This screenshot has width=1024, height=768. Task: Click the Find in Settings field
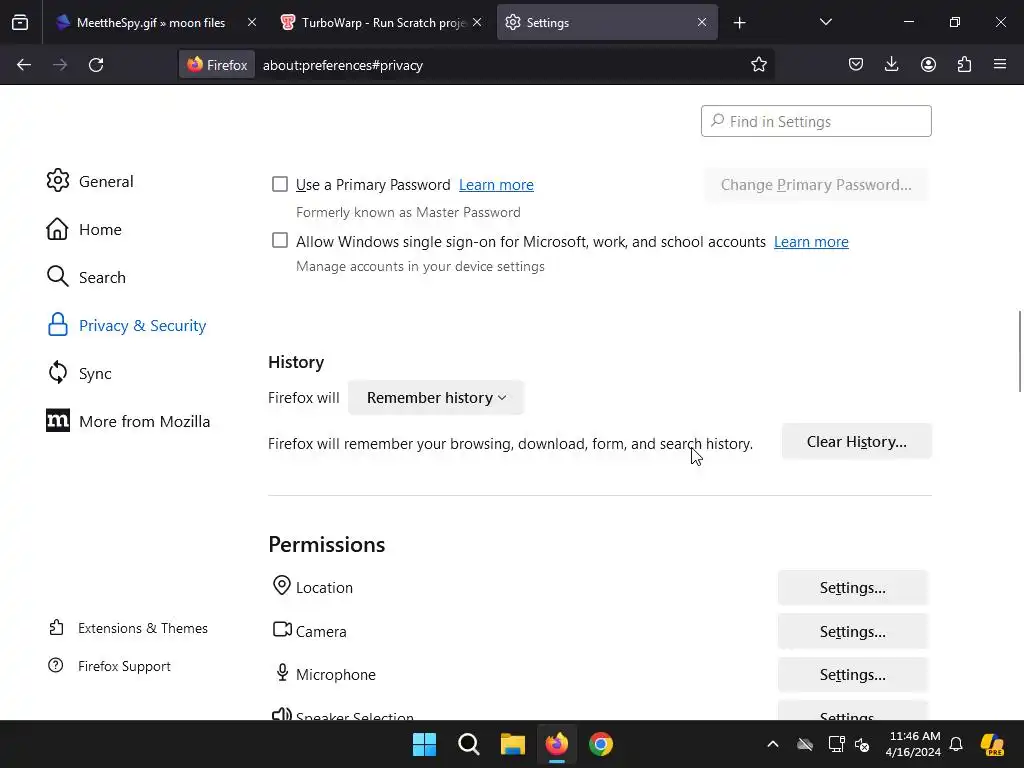coord(816,121)
